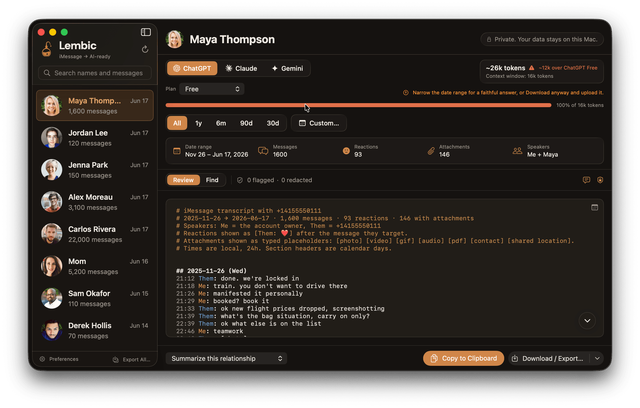Click the paperclip Attachments icon
Screen dimensions: 640x408
point(431,151)
